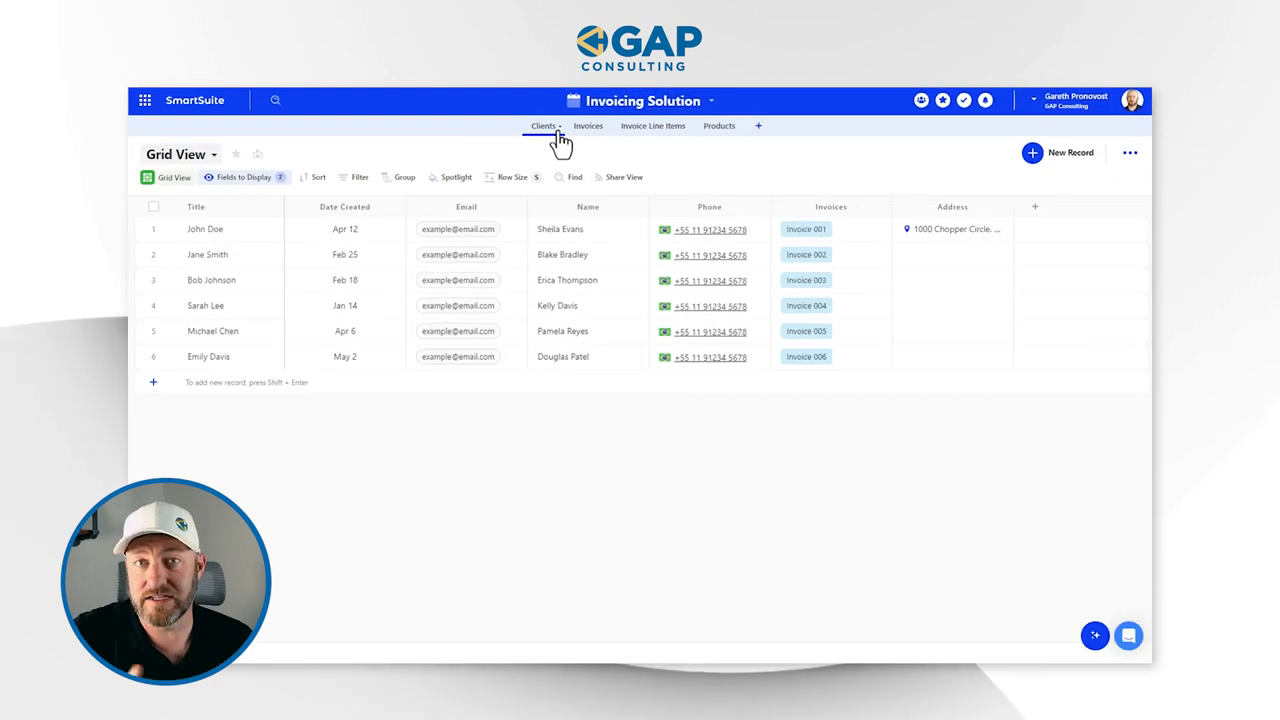Open the chat support button
The width and height of the screenshot is (1280, 720).
click(x=1129, y=636)
